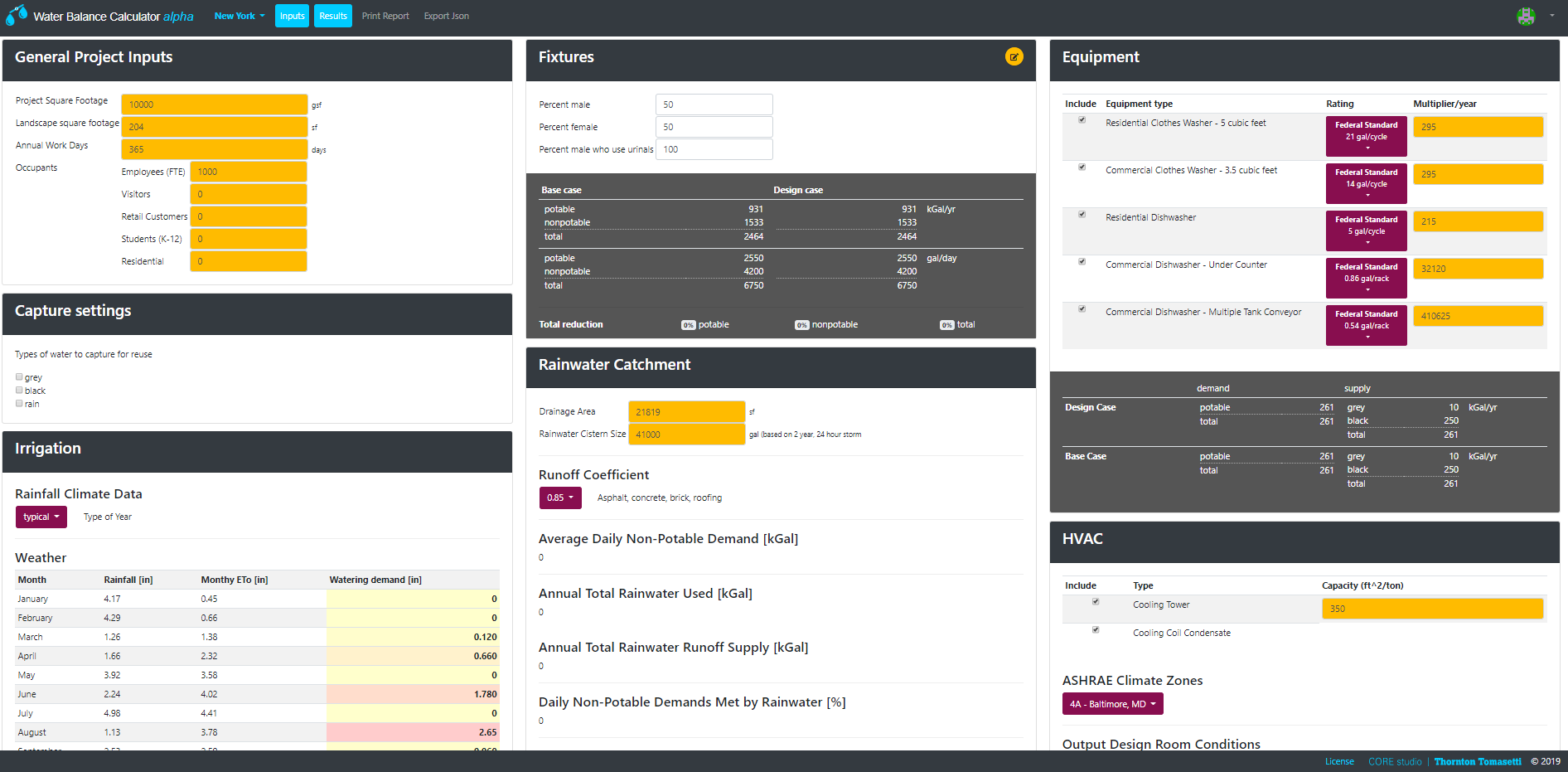Open the New York location dropdown
1568x772 pixels.
click(x=240, y=16)
